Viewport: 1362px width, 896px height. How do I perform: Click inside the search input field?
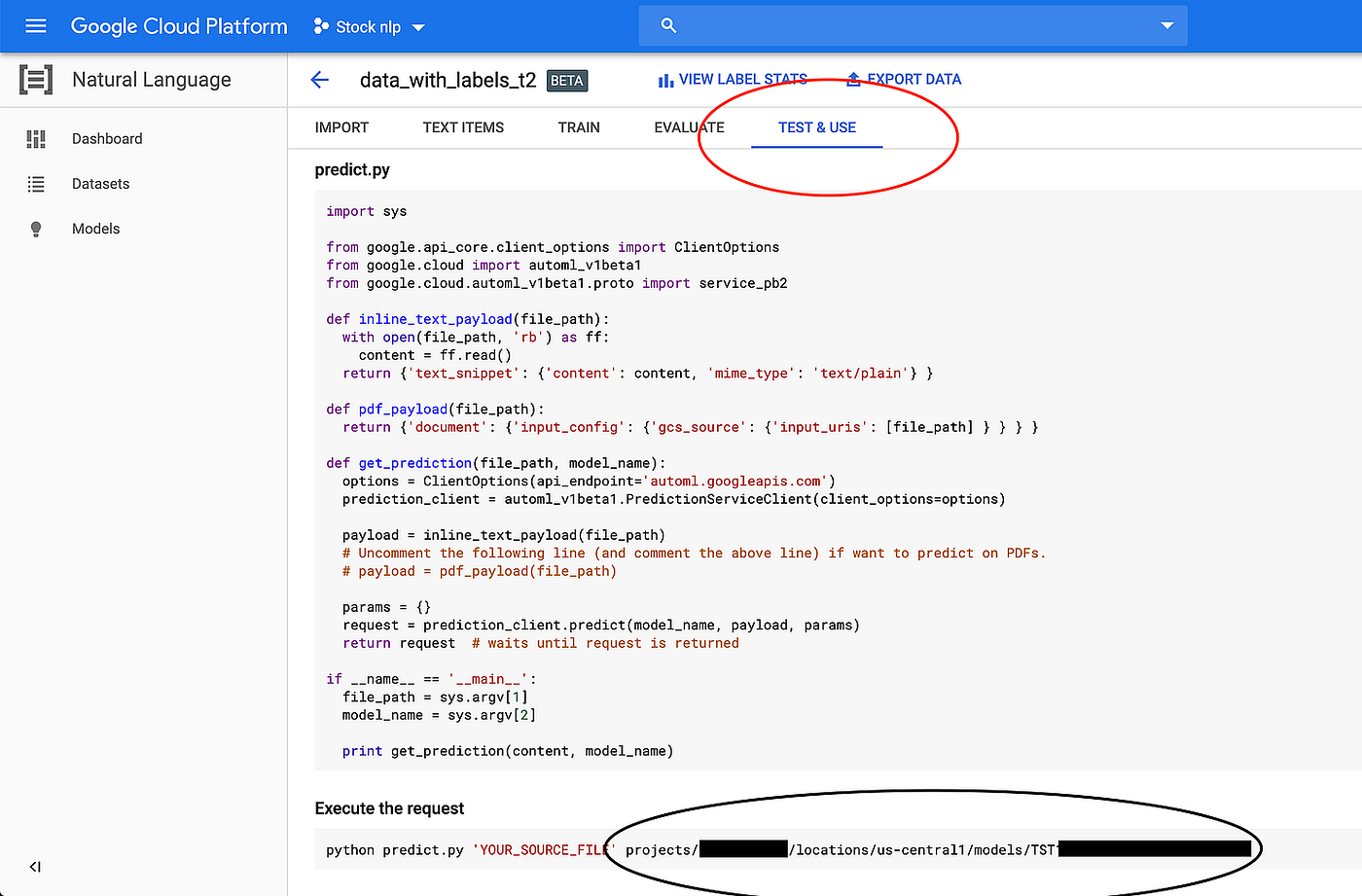point(905,25)
